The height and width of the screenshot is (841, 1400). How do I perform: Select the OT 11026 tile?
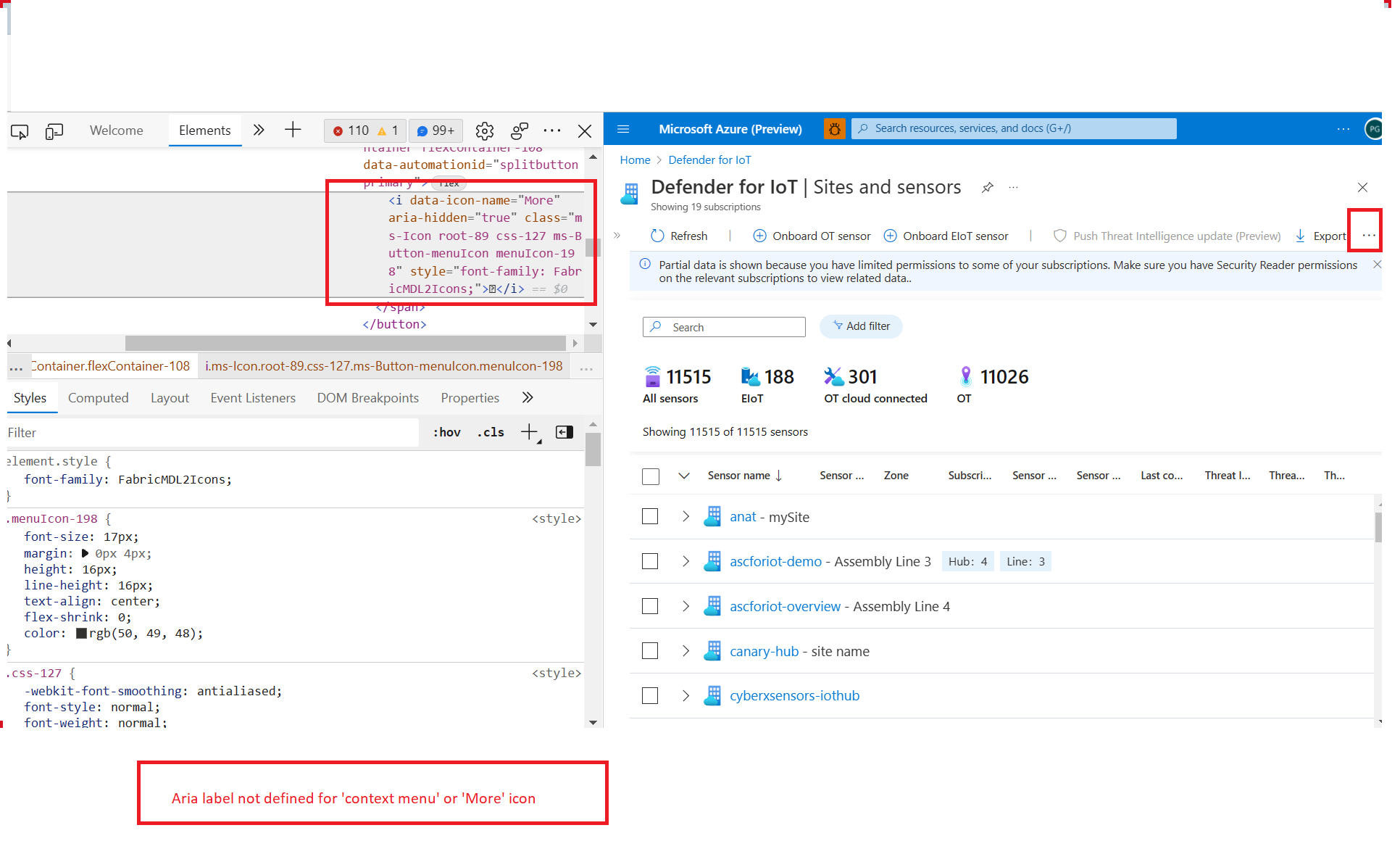(993, 386)
